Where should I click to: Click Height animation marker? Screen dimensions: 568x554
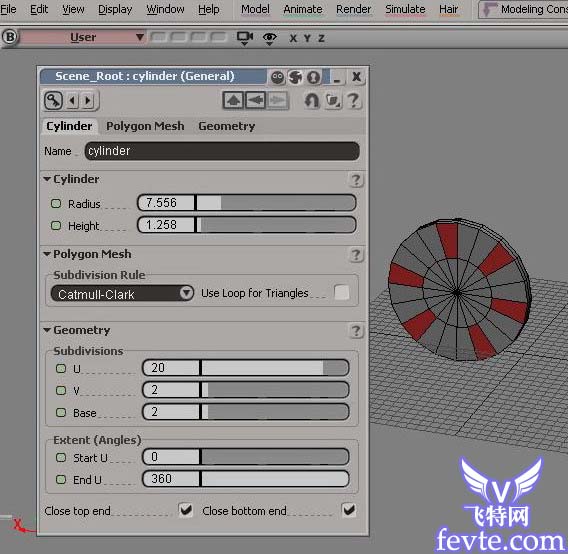click(x=56, y=225)
